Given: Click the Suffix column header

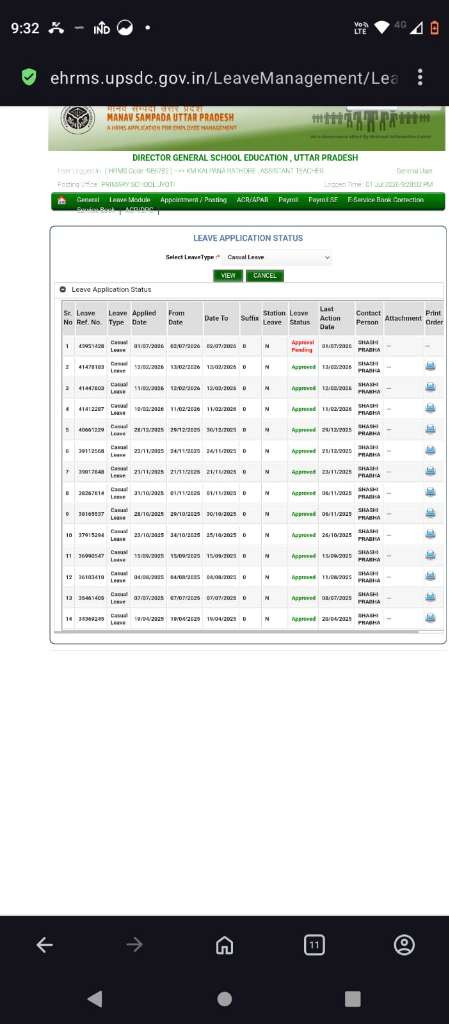Looking at the screenshot, I should 250,318.
